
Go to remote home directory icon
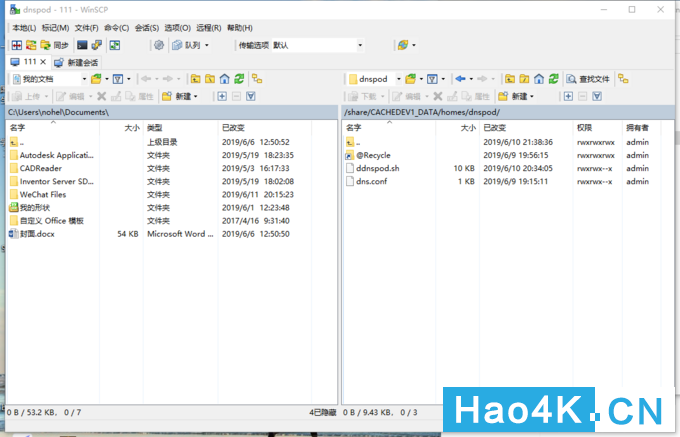(539, 79)
